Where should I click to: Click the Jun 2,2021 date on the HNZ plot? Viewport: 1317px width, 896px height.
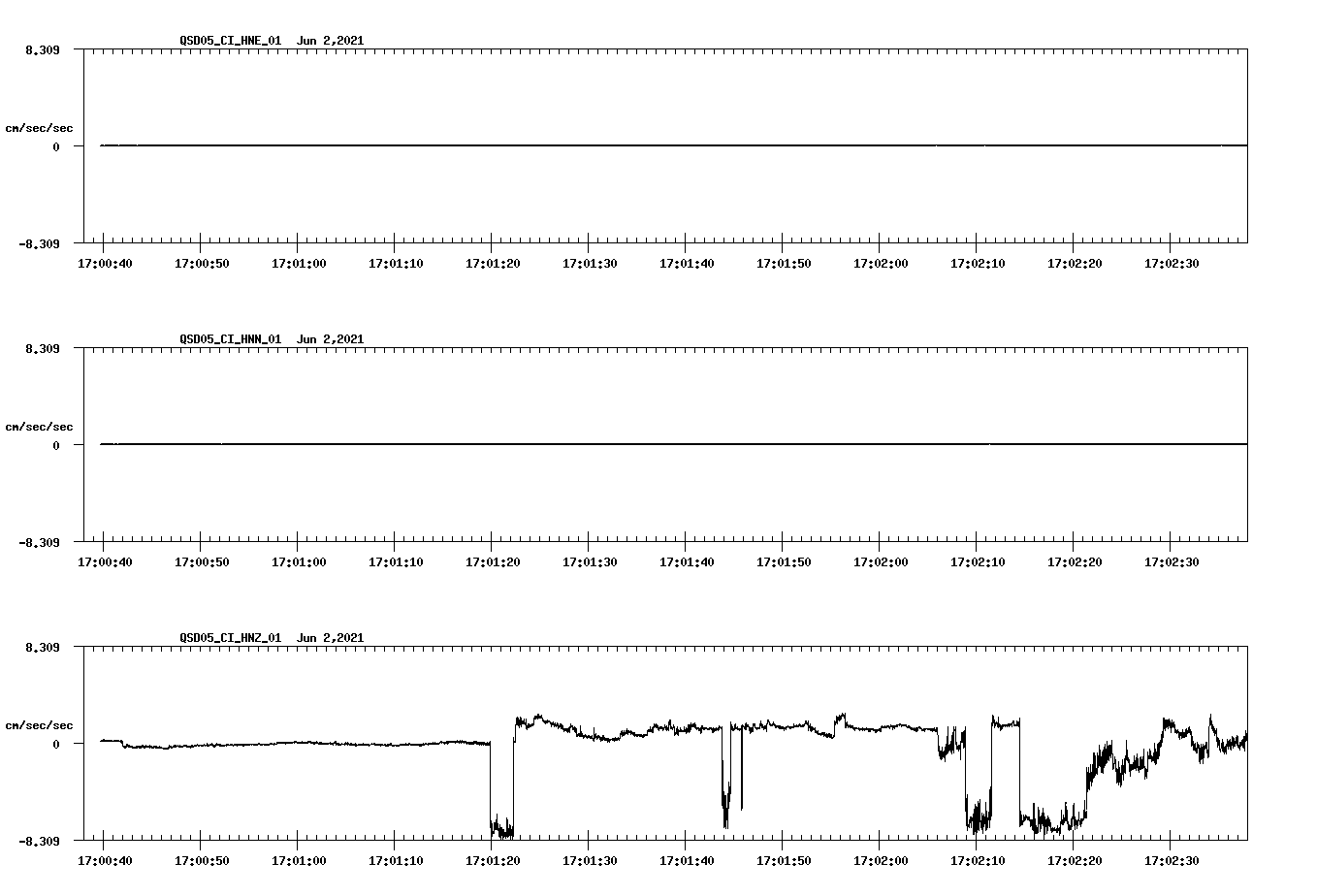[x=331, y=638]
